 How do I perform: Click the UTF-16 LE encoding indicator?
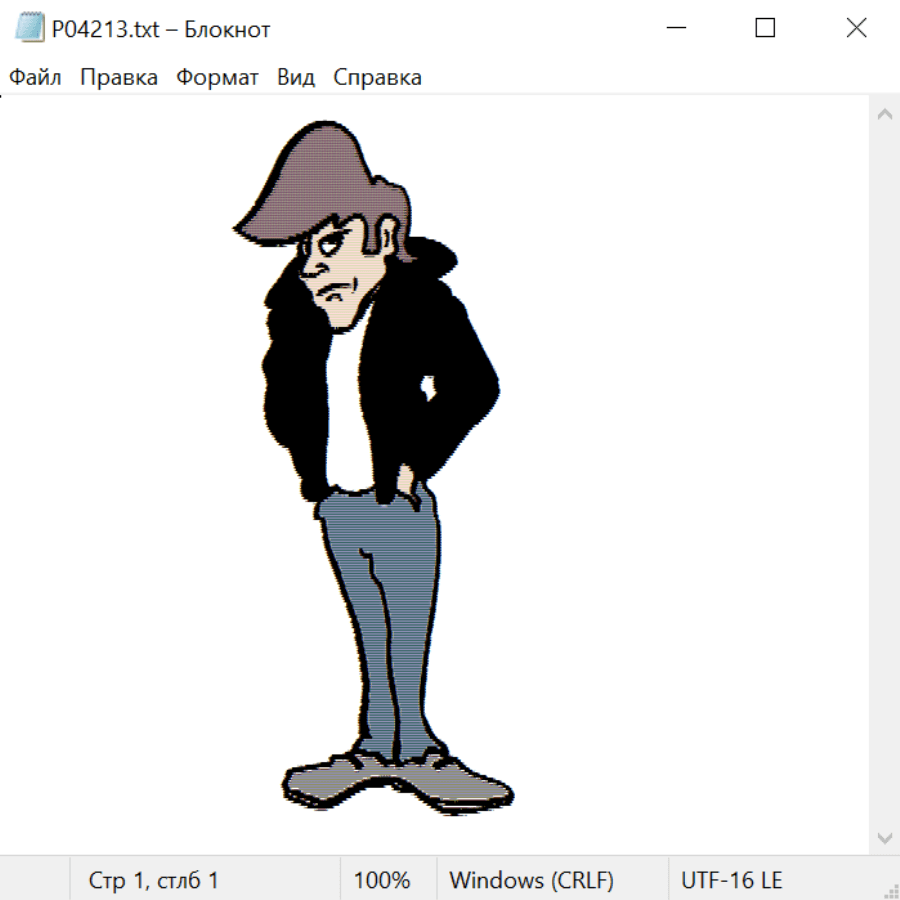[x=731, y=880]
